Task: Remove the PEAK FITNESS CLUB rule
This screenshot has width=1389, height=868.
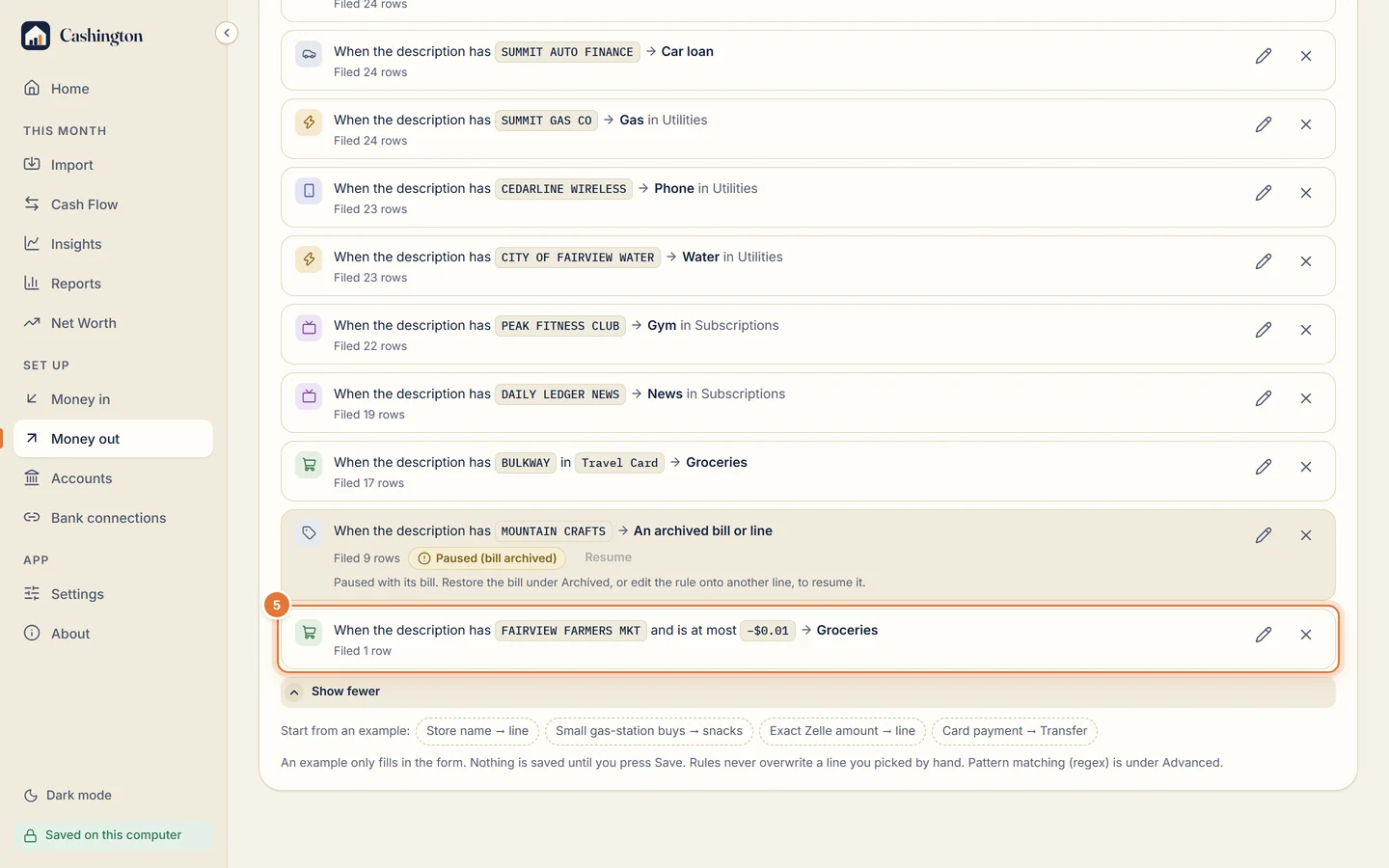Action: tap(1306, 330)
